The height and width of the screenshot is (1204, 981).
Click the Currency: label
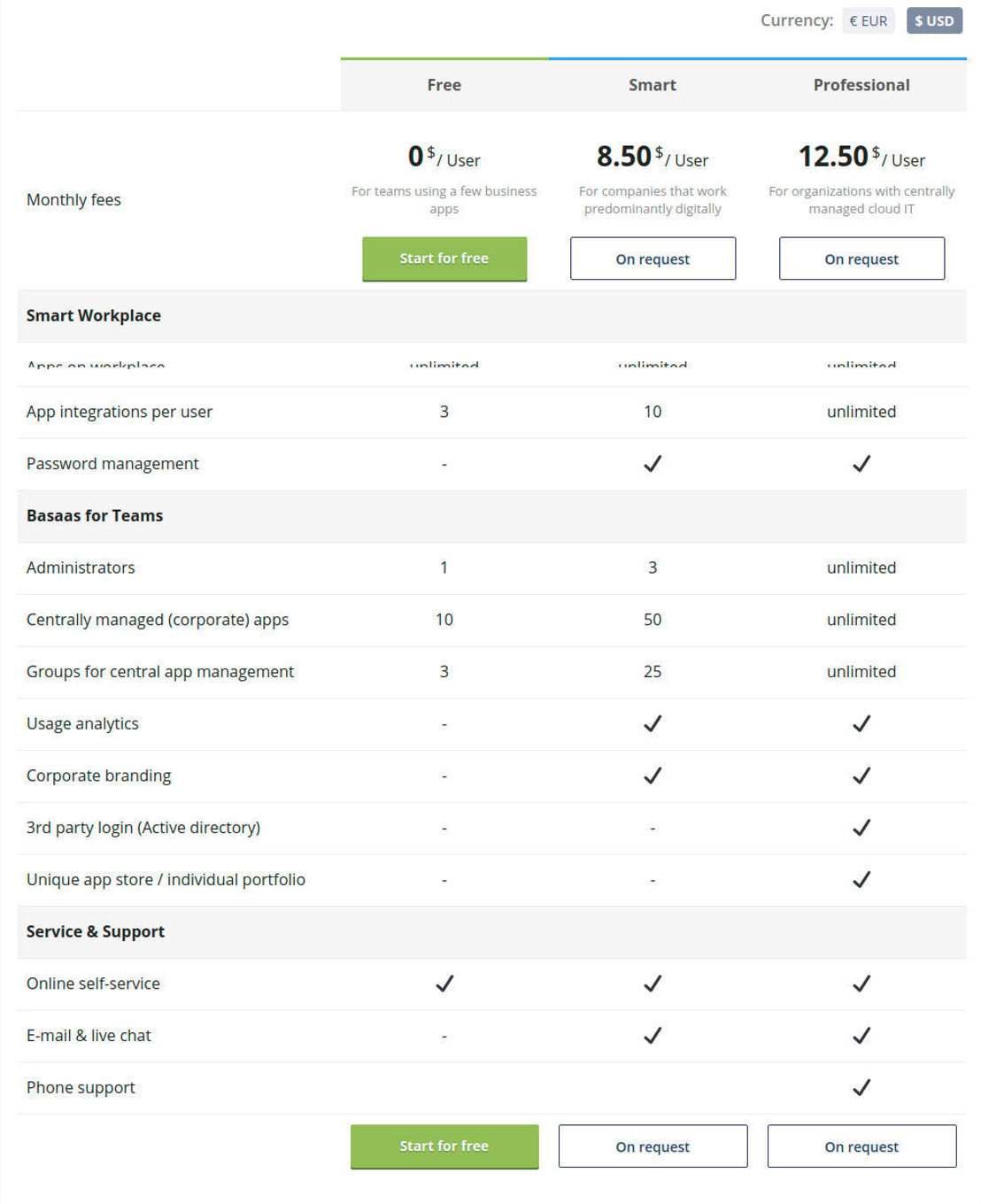[797, 20]
